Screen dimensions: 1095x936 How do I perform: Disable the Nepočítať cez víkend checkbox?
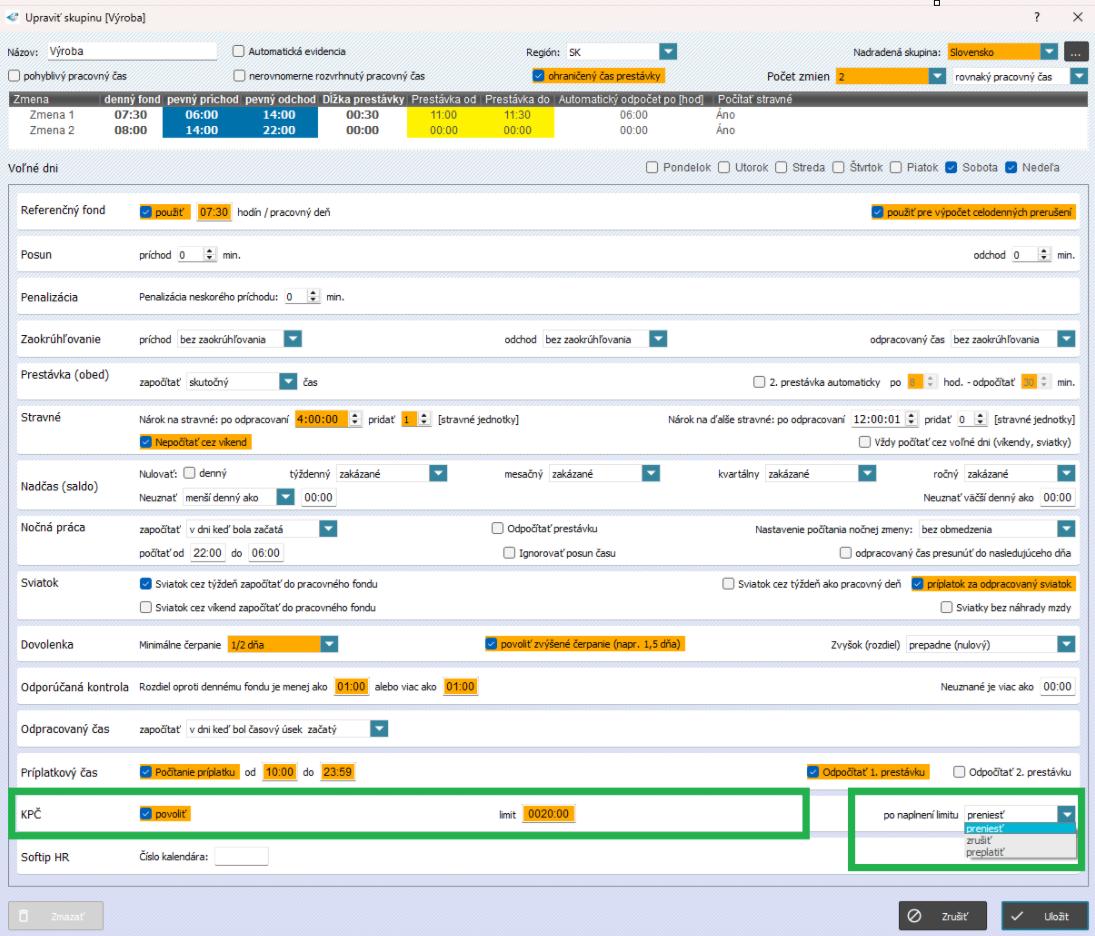146,441
